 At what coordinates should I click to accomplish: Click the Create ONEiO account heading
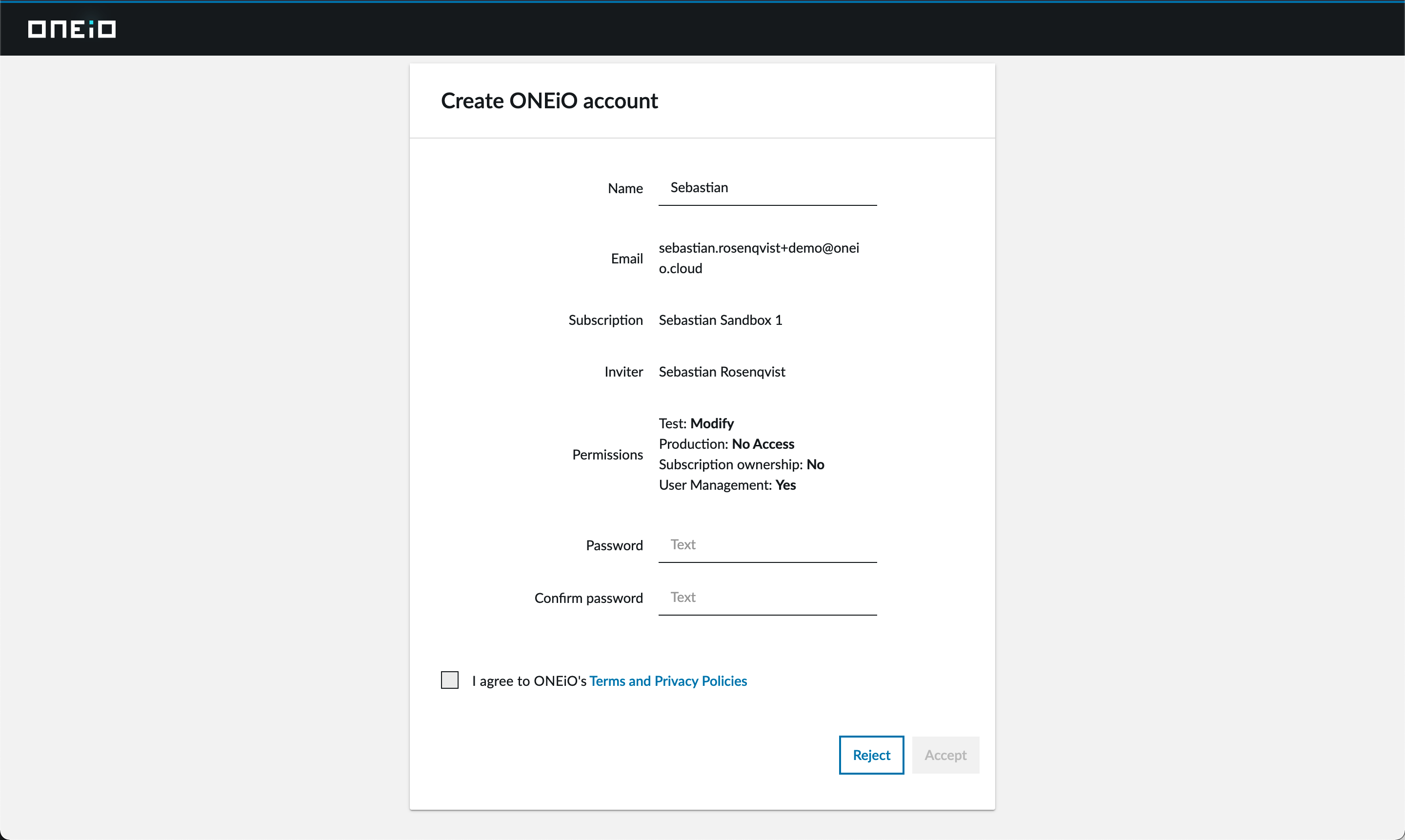pos(549,101)
